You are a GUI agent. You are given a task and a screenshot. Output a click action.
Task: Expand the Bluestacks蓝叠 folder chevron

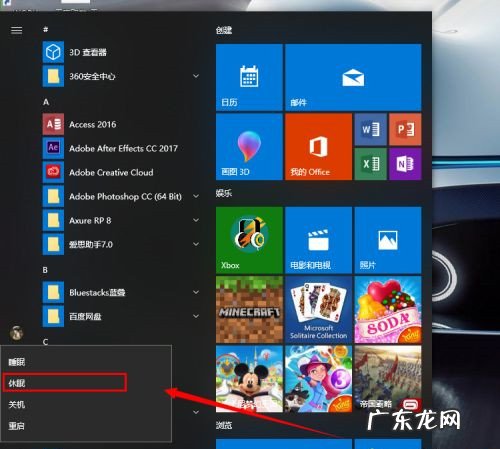[196, 292]
